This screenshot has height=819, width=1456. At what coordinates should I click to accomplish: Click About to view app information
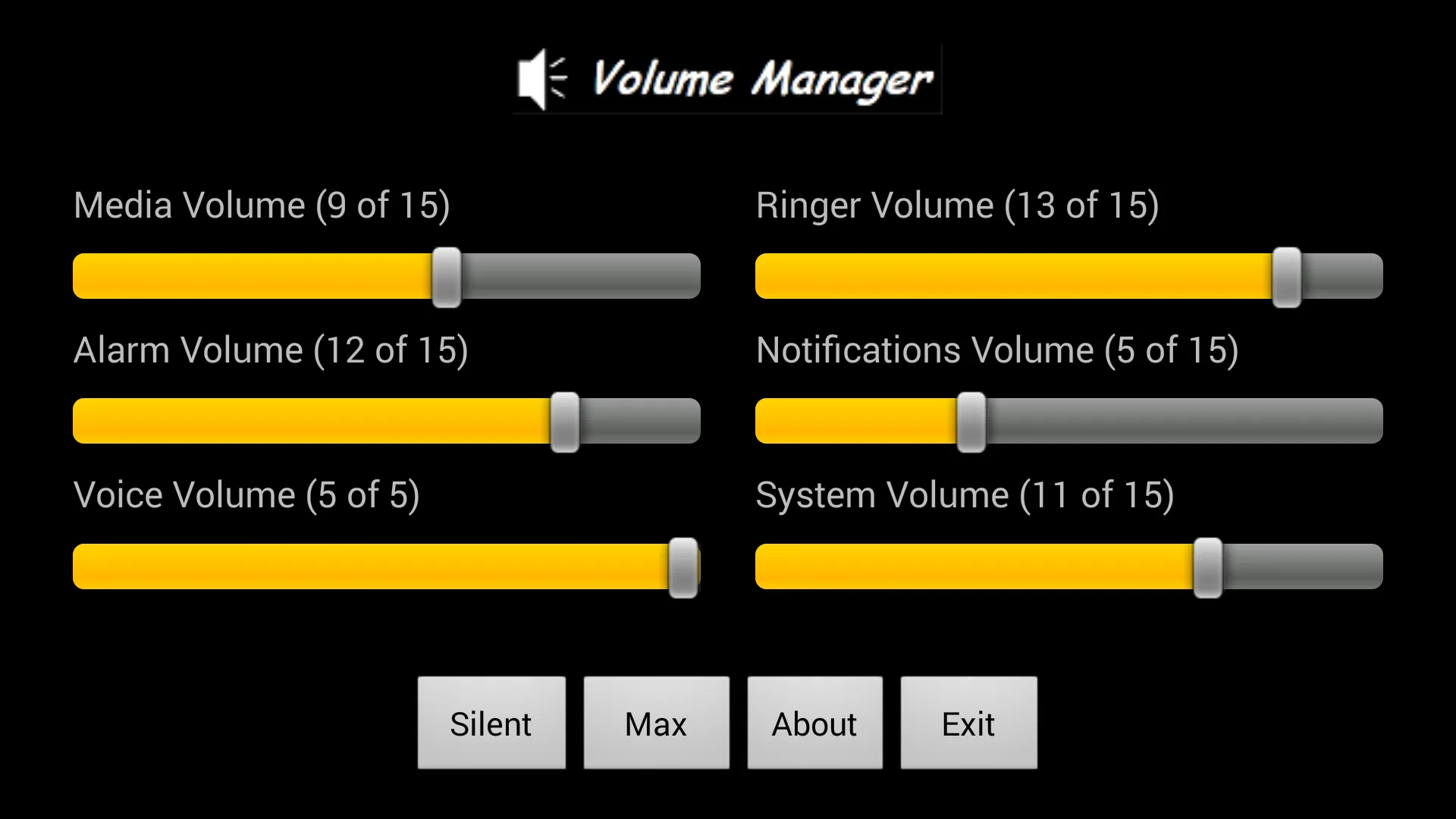[x=814, y=724]
